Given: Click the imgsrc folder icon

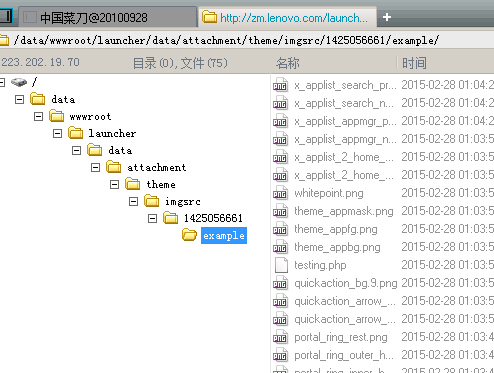Looking at the screenshot, I should tap(152, 201).
